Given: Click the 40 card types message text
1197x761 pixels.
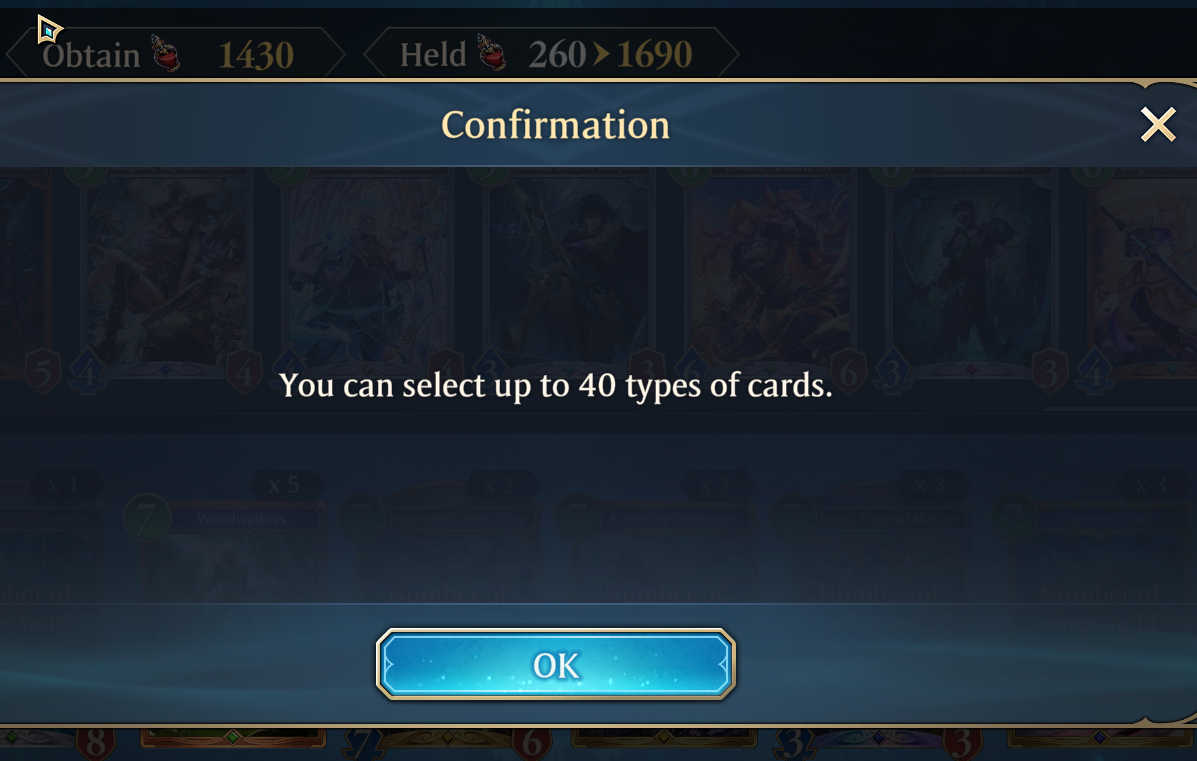Looking at the screenshot, I should (x=555, y=385).
